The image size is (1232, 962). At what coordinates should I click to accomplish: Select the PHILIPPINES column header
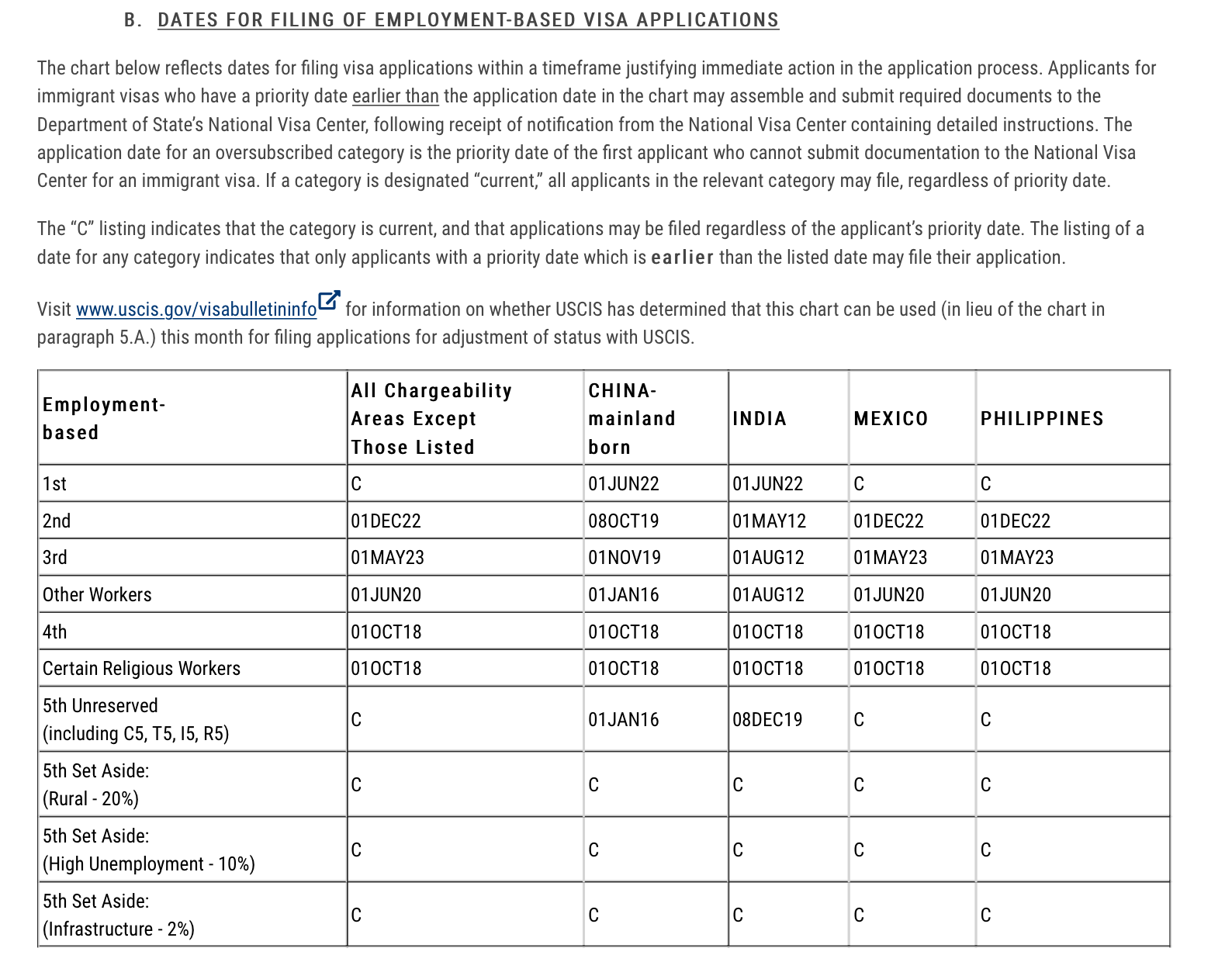point(1042,419)
